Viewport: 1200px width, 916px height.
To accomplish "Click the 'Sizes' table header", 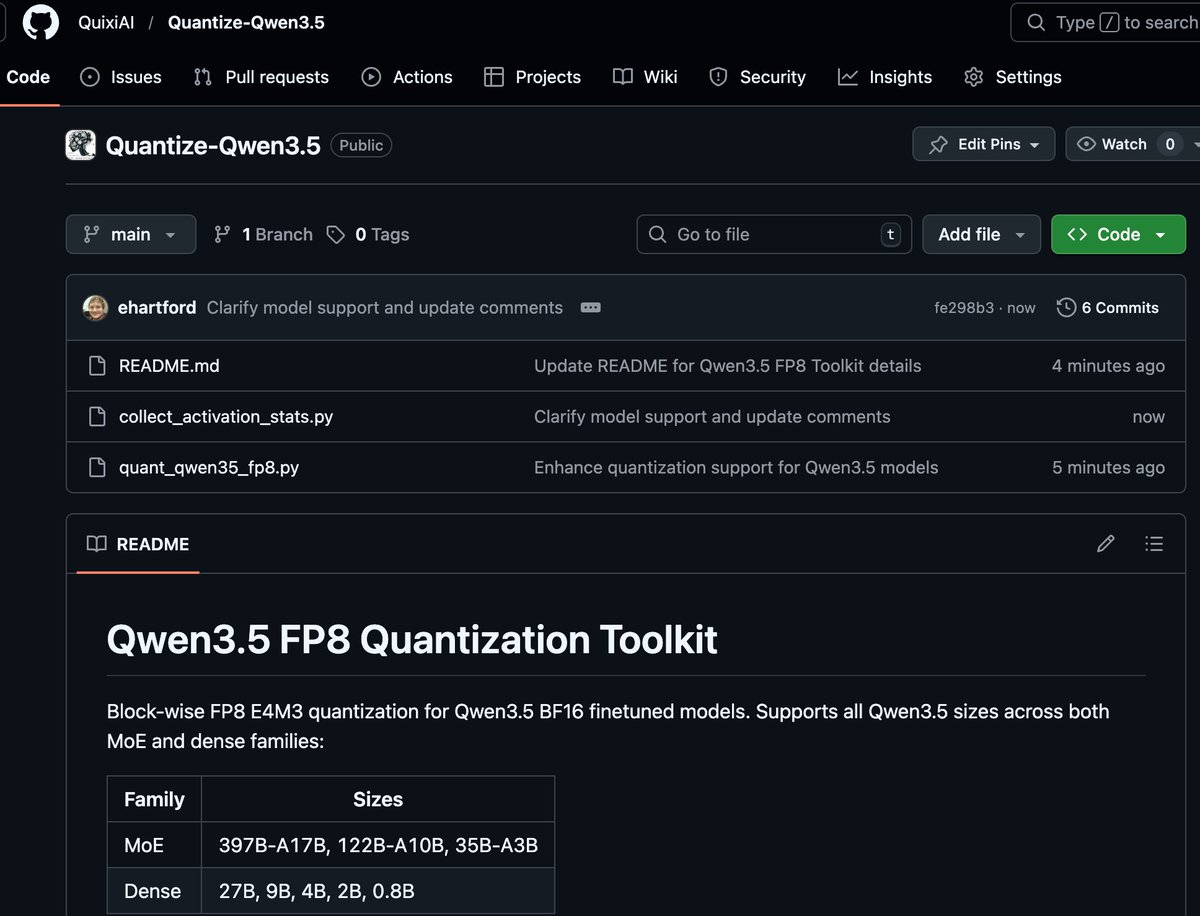I will click(378, 799).
